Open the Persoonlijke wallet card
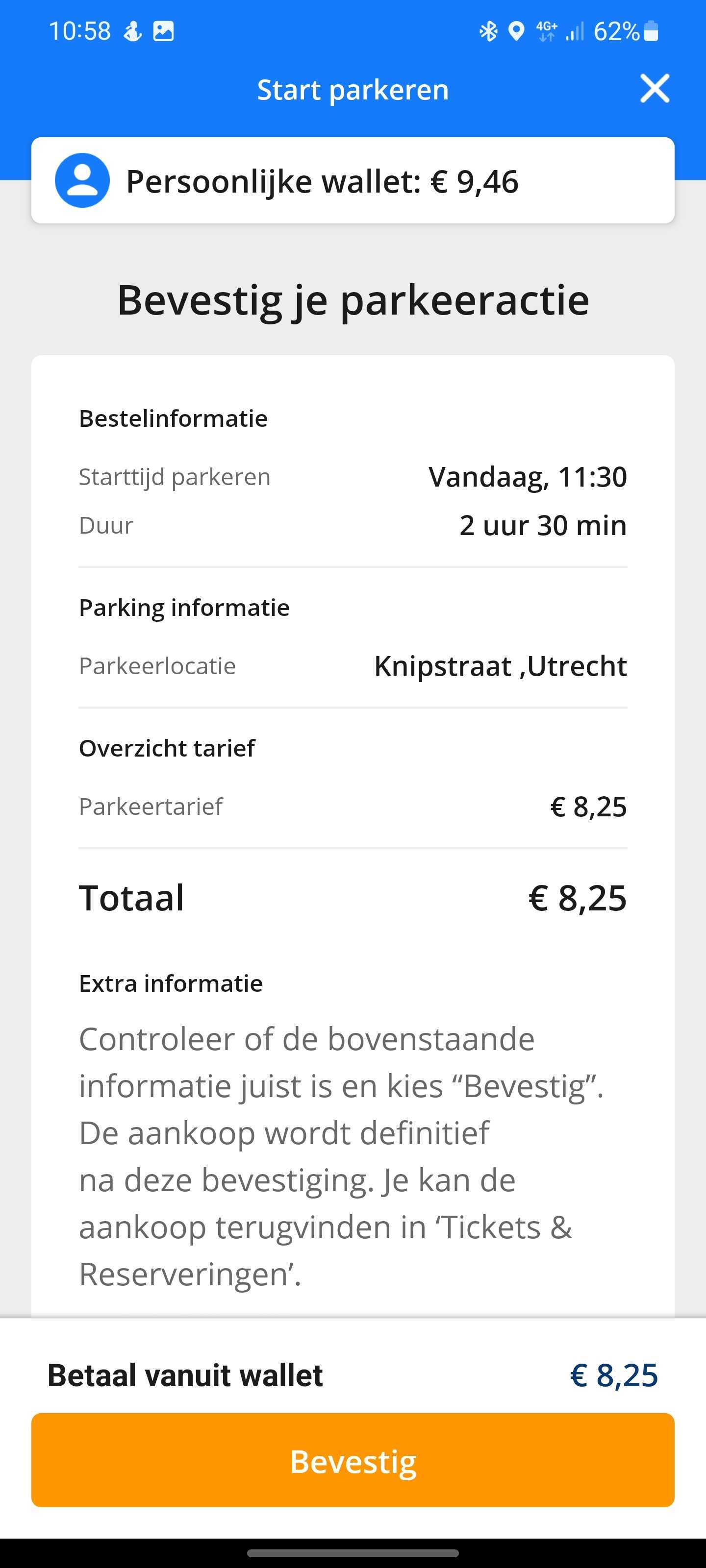The height and width of the screenshot is (1568, 706). pyautogui.click(x=353, y=180)
